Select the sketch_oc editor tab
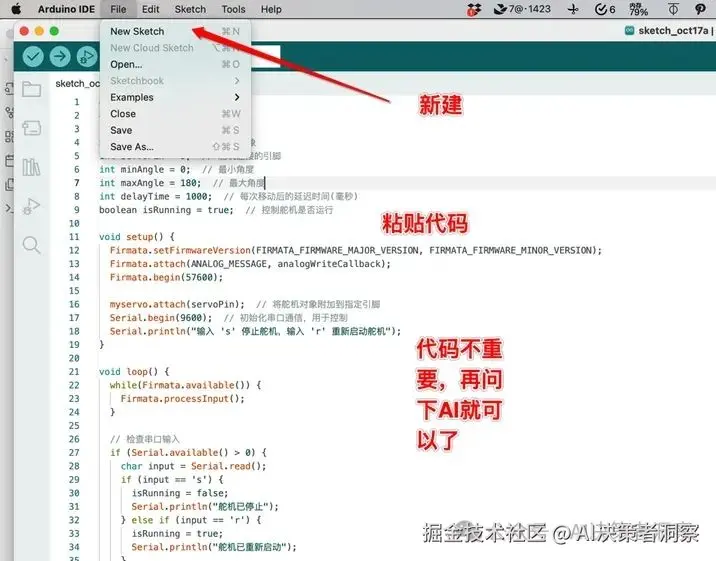The width and height of the screenshot is (716, 561). click(77, 84)
